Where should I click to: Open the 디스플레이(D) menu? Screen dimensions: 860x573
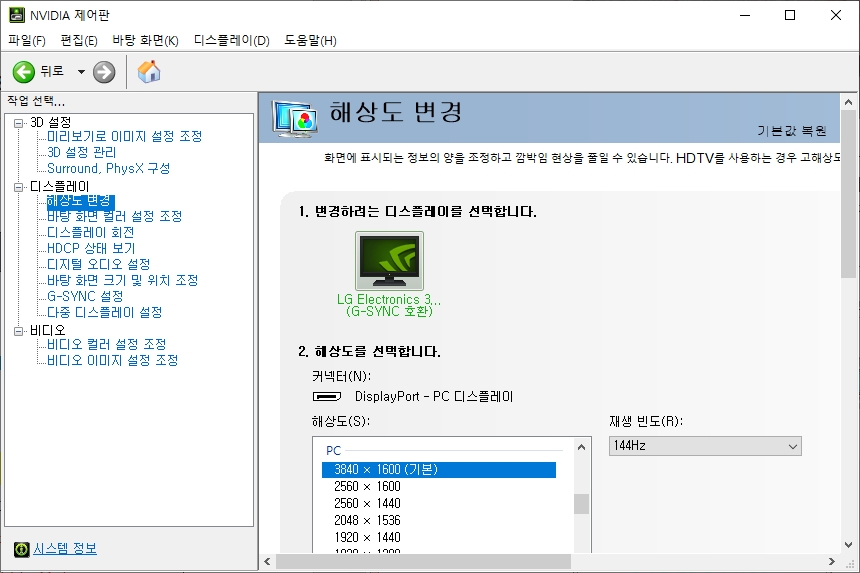[231, 41]
